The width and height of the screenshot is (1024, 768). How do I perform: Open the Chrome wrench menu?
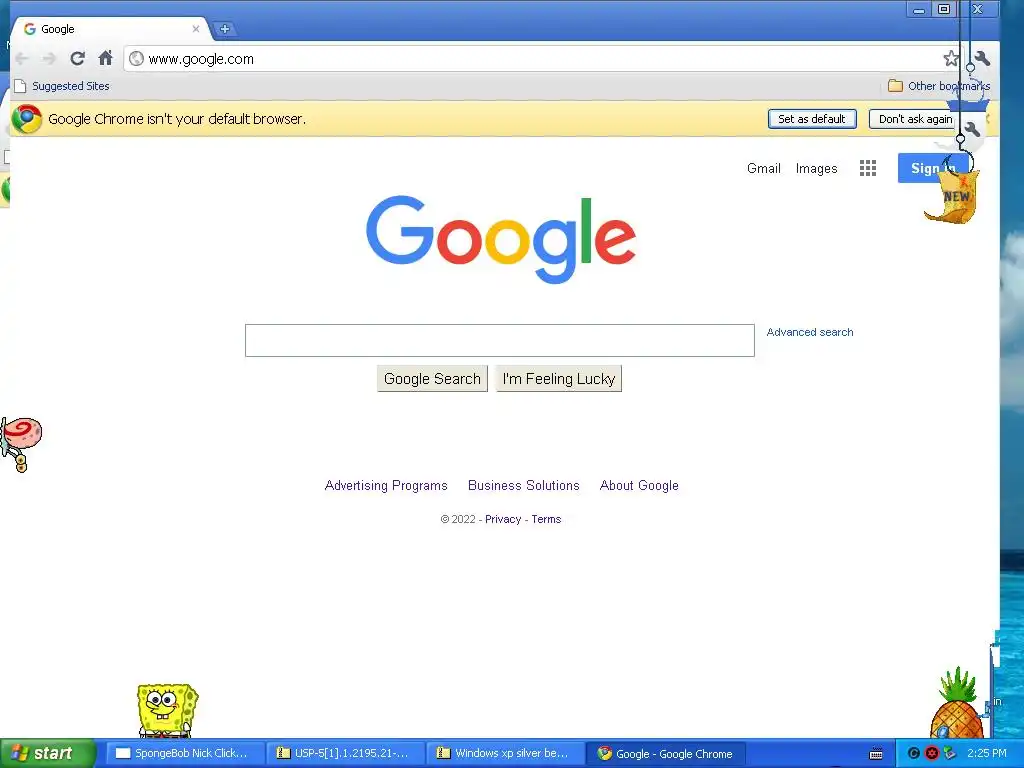[x=983, y=59]
